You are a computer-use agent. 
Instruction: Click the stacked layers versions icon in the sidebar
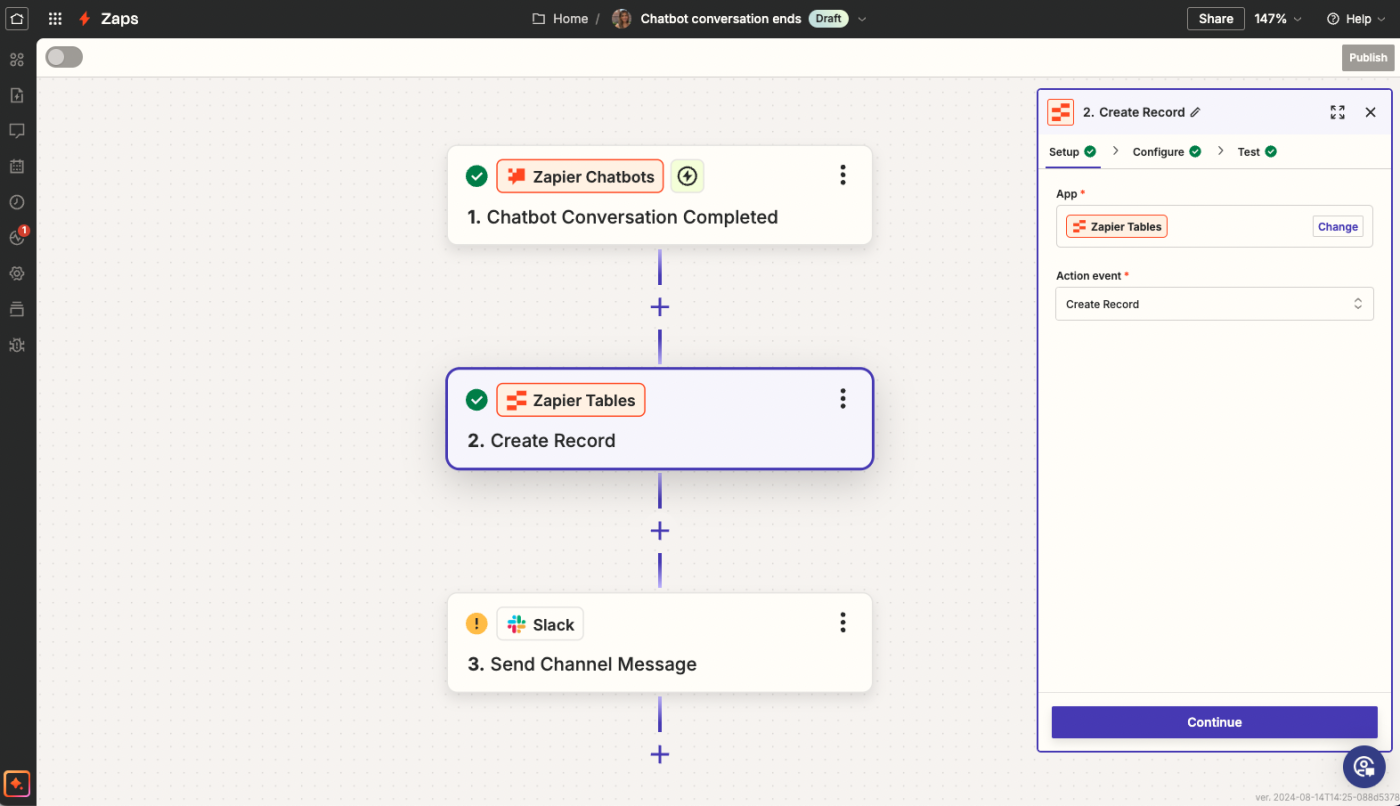coord(17,309)
